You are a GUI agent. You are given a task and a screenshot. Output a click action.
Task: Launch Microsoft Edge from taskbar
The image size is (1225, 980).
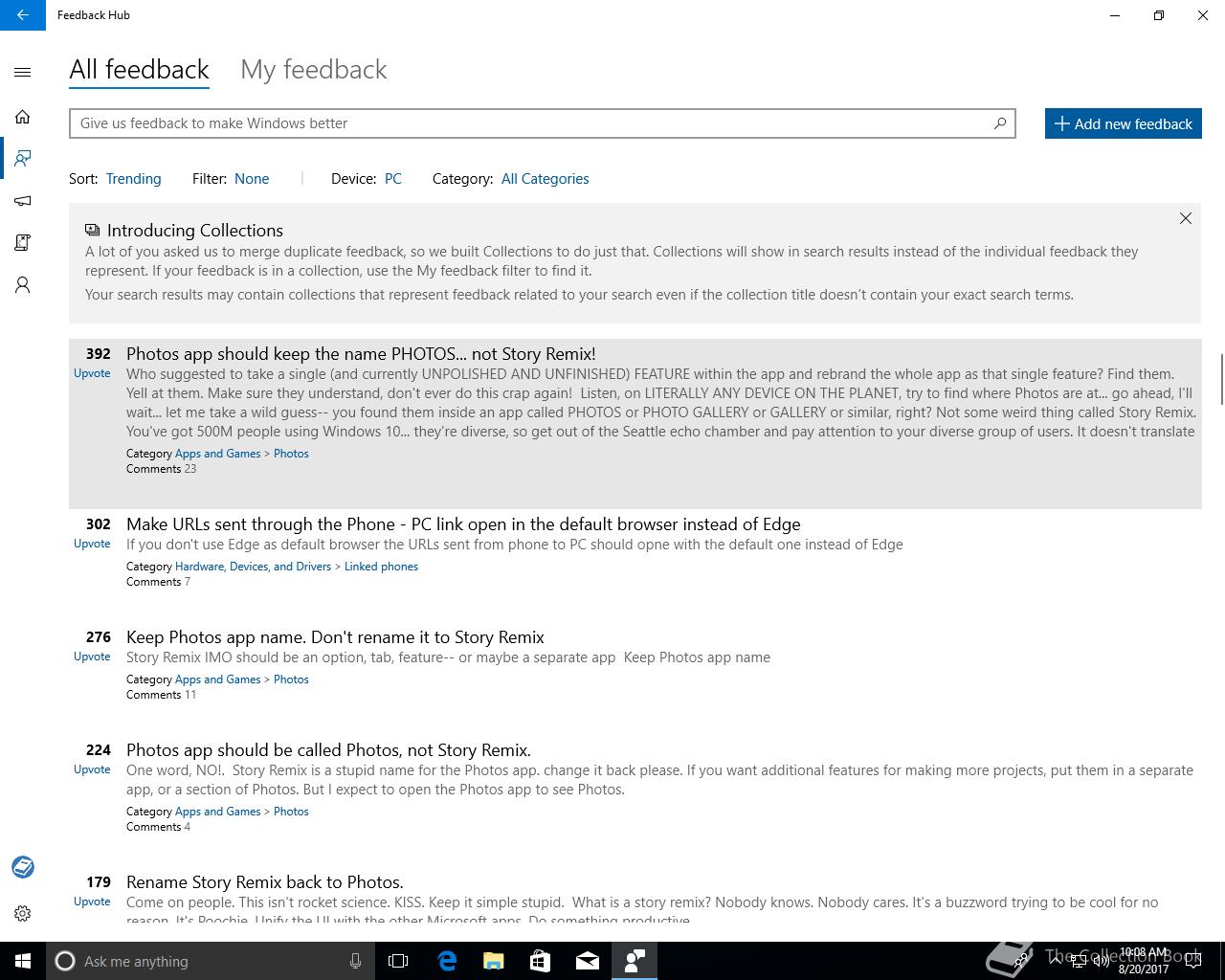[446, 961]
